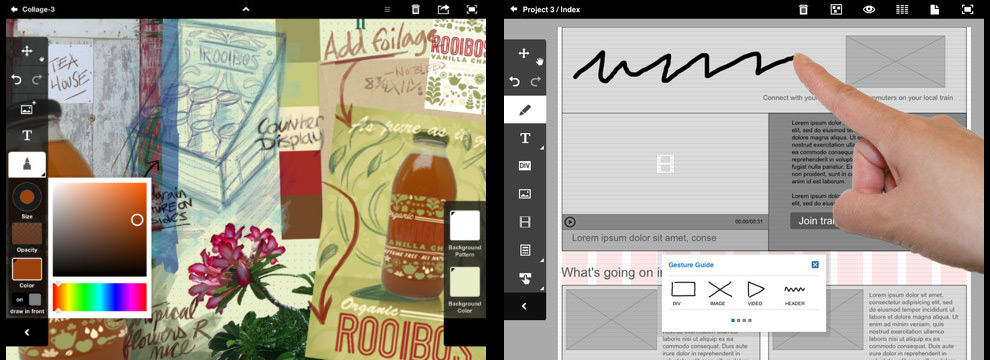The width and height of the screenshot is (990, 360).
Task: Select the form list tool in Project 3
Action: (525, 250)
